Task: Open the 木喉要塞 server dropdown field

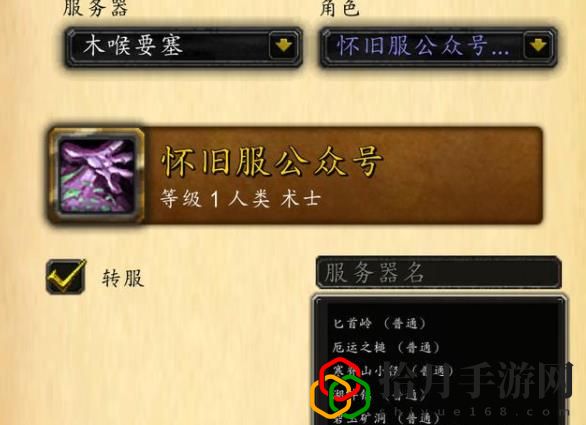Action: pos(183,46)
